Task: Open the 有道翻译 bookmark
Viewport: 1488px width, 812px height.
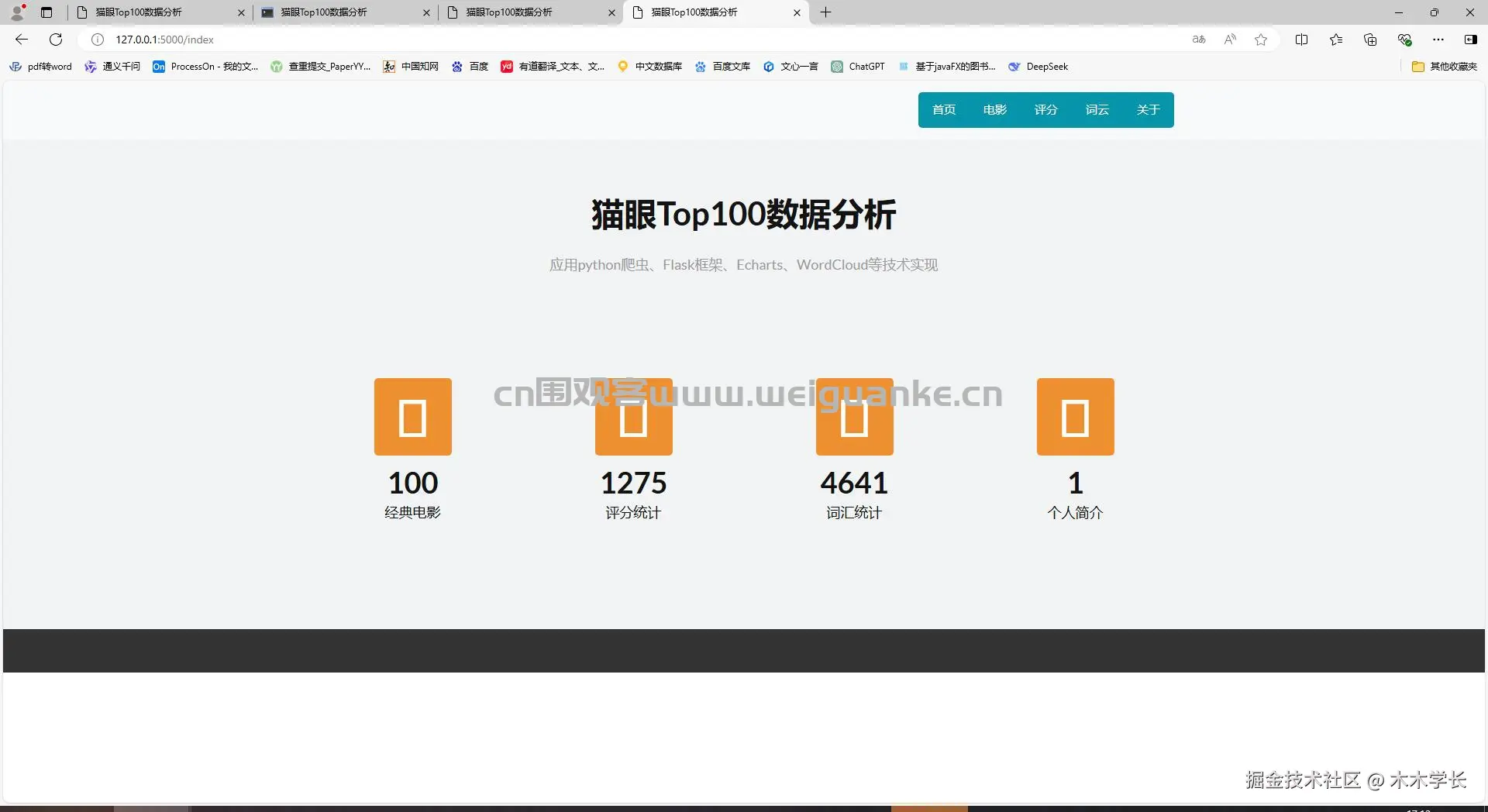Action: pos(553,67)
